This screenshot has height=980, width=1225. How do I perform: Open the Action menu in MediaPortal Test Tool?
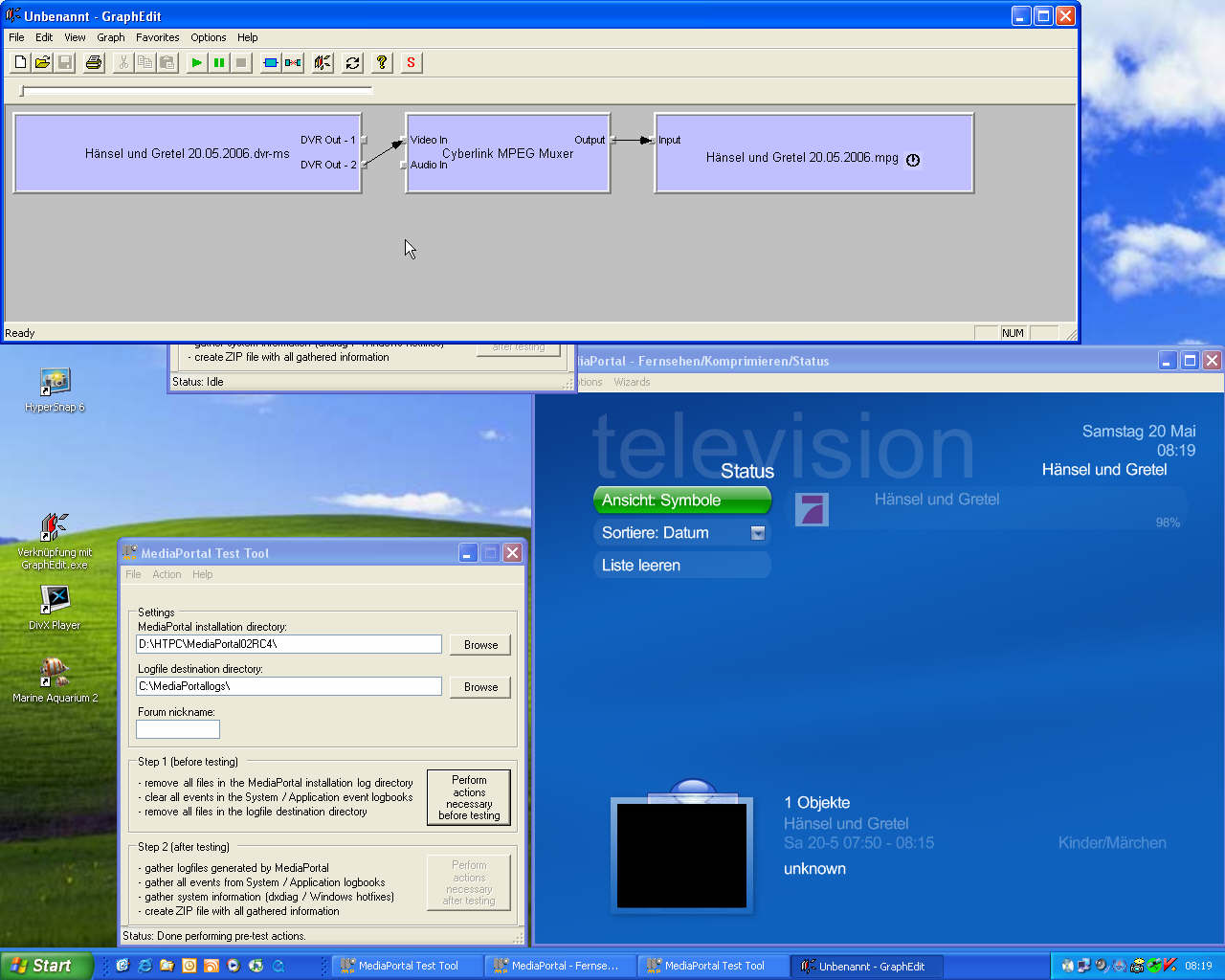point(167,574)
